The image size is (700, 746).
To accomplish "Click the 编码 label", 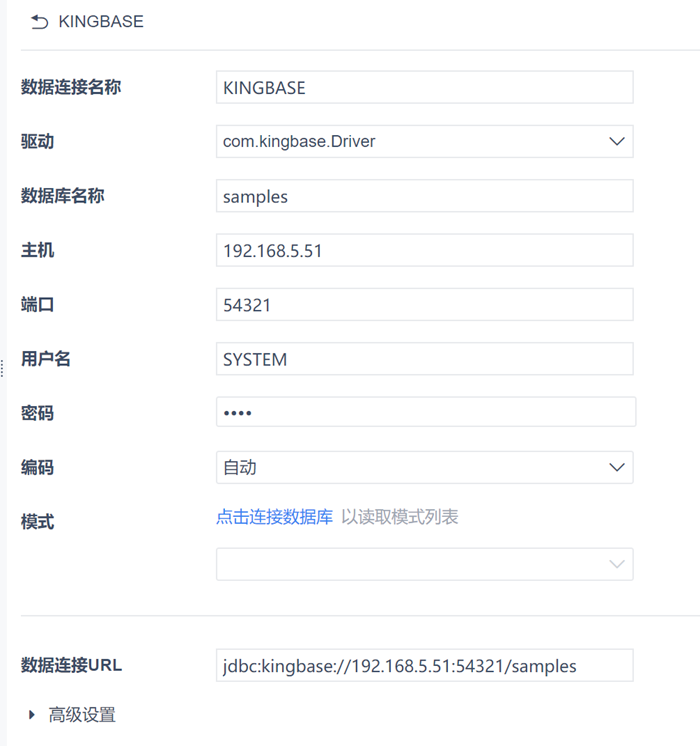I will [38, 468].
